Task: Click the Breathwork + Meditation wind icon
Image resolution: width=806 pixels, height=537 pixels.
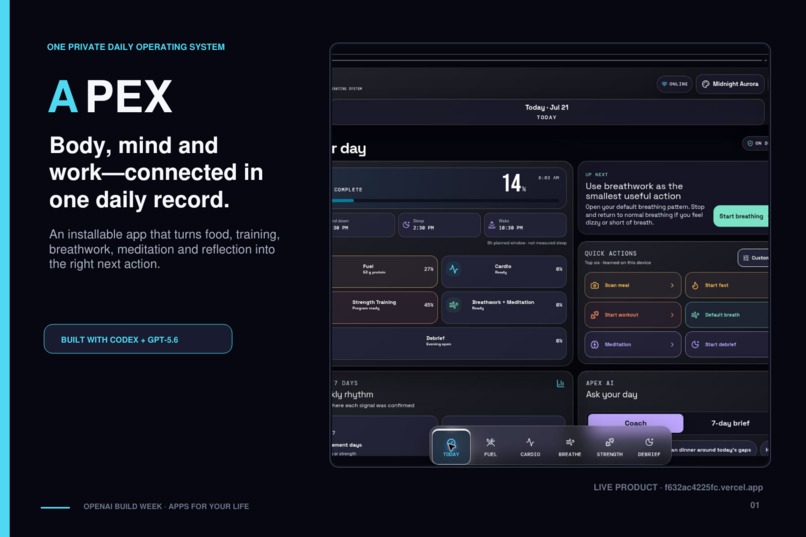Action: tap(453, 305)
